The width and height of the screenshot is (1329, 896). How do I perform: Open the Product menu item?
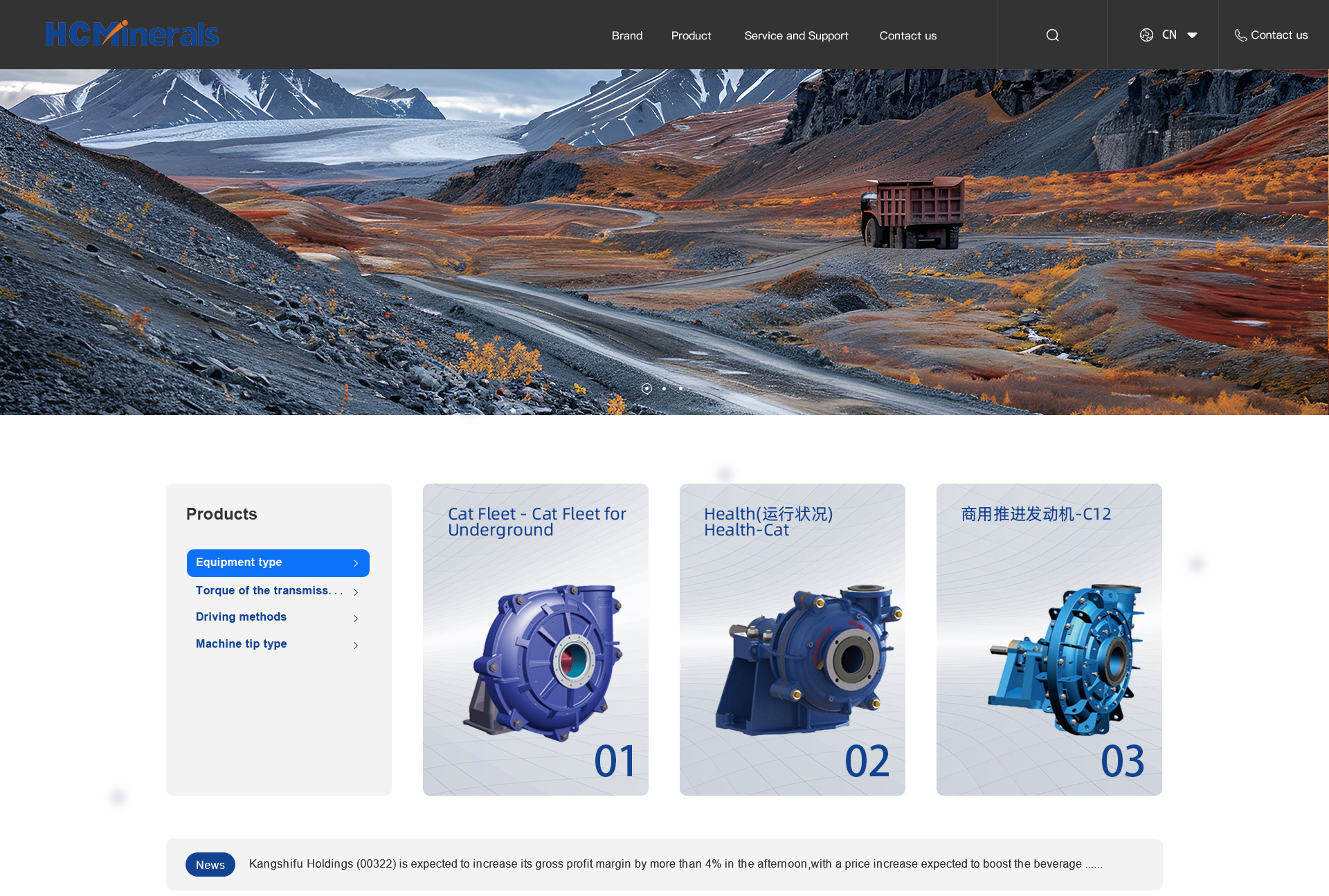click(691, 35)
